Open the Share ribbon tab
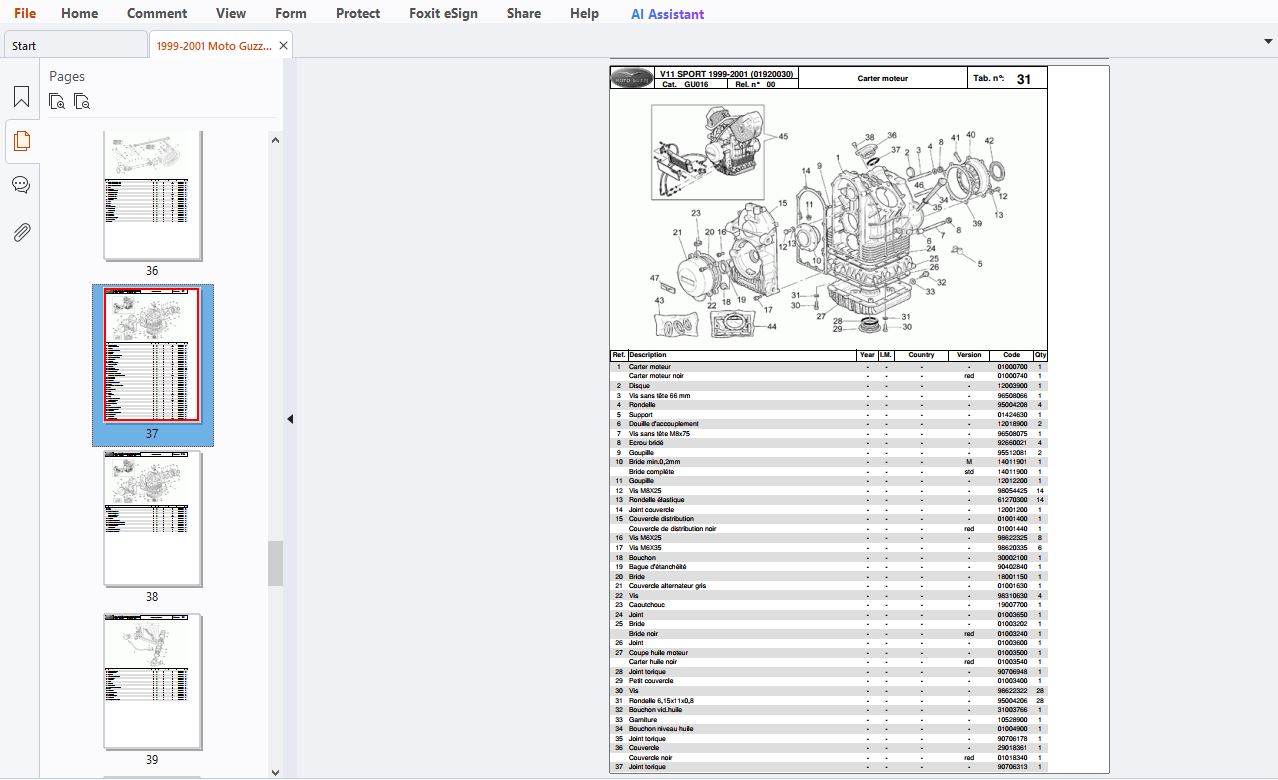 [x=524, y=13]
